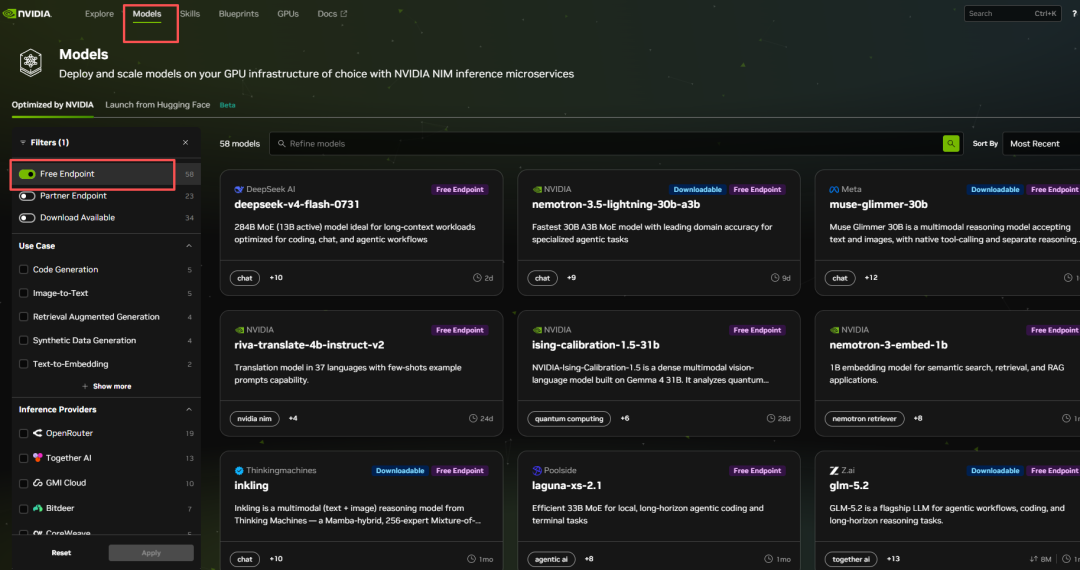Click into the Refine models search field
The image size is (1080, 570).
coord(606,143)
